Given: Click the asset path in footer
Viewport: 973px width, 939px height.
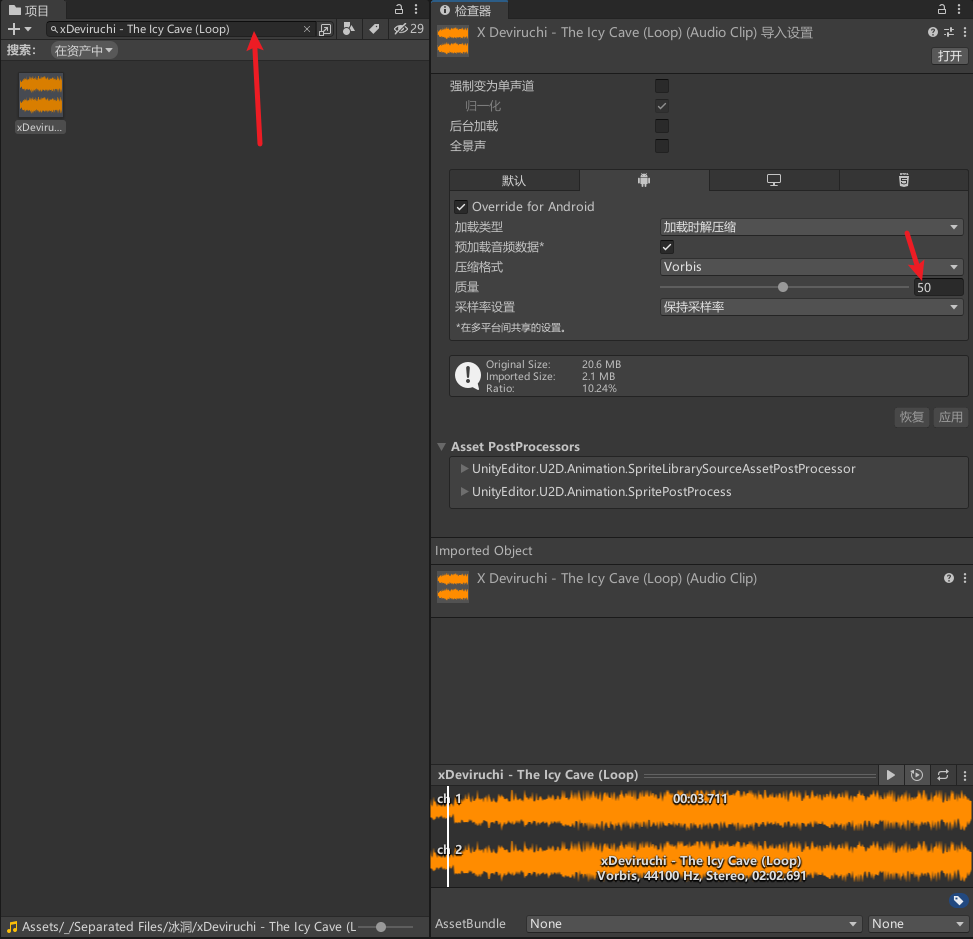Looking at the screenshot, I should point(189,927).
